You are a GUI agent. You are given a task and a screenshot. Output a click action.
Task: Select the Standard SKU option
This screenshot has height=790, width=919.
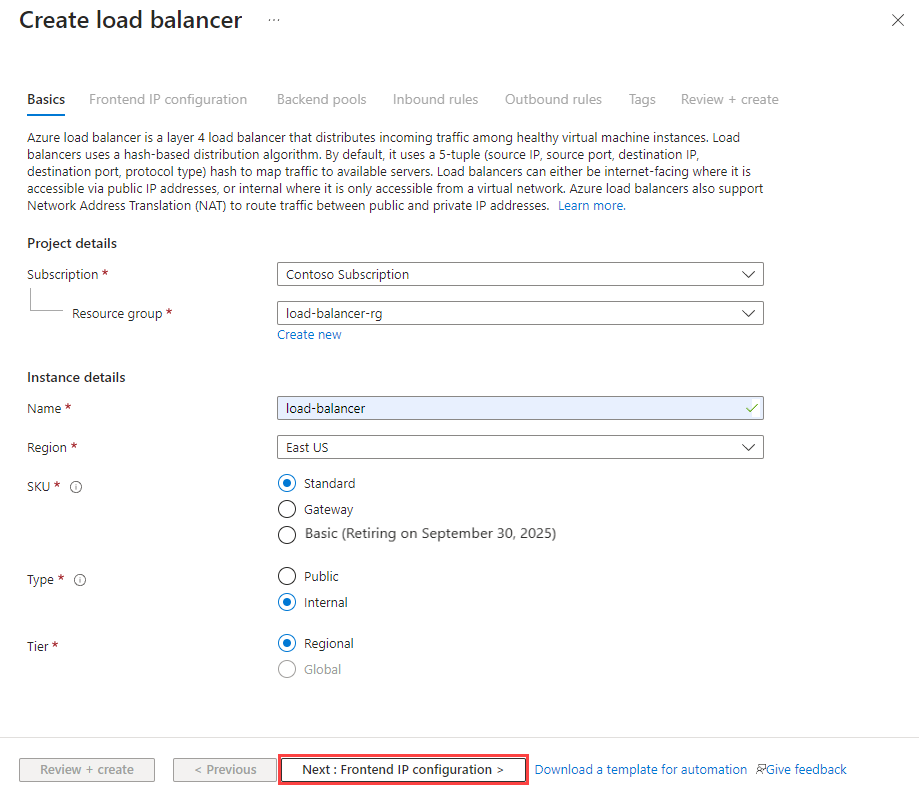point(287,483)
